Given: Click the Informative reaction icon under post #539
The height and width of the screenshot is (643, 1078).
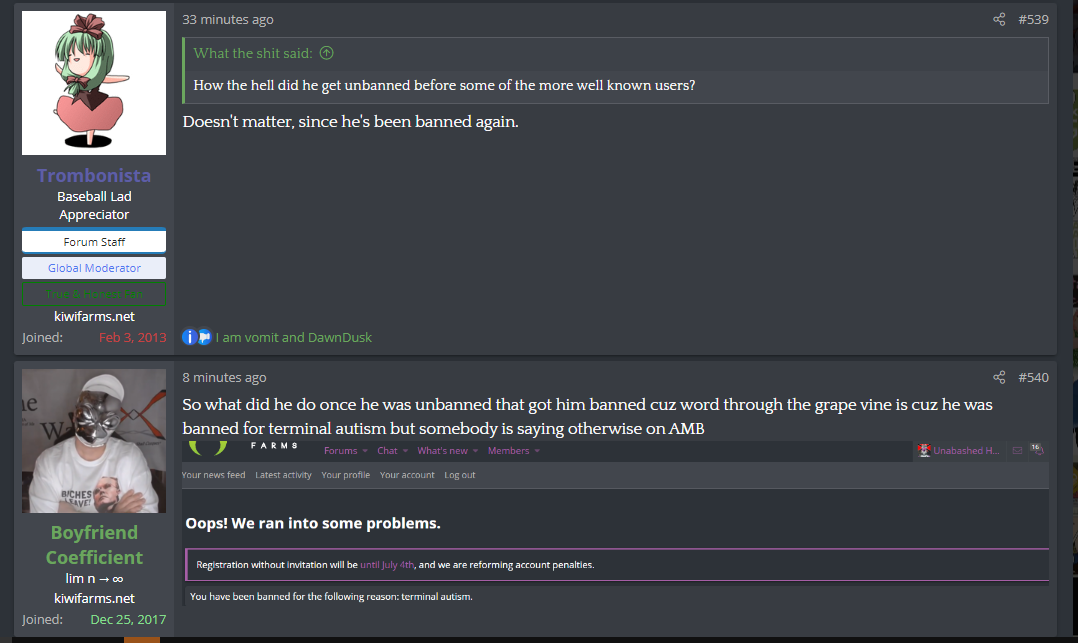Looking at the screenshot, I should pos(189,337).
